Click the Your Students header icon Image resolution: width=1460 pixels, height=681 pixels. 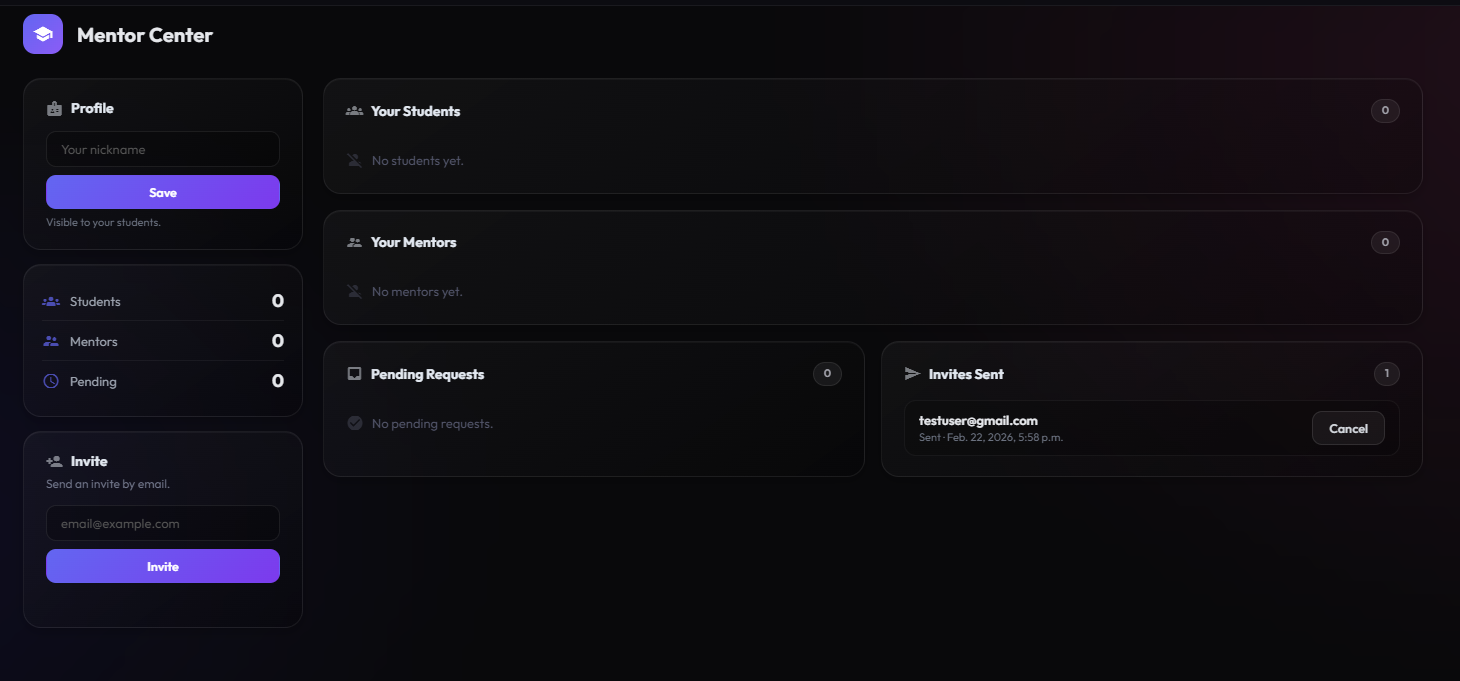click(x=354, y=111)
